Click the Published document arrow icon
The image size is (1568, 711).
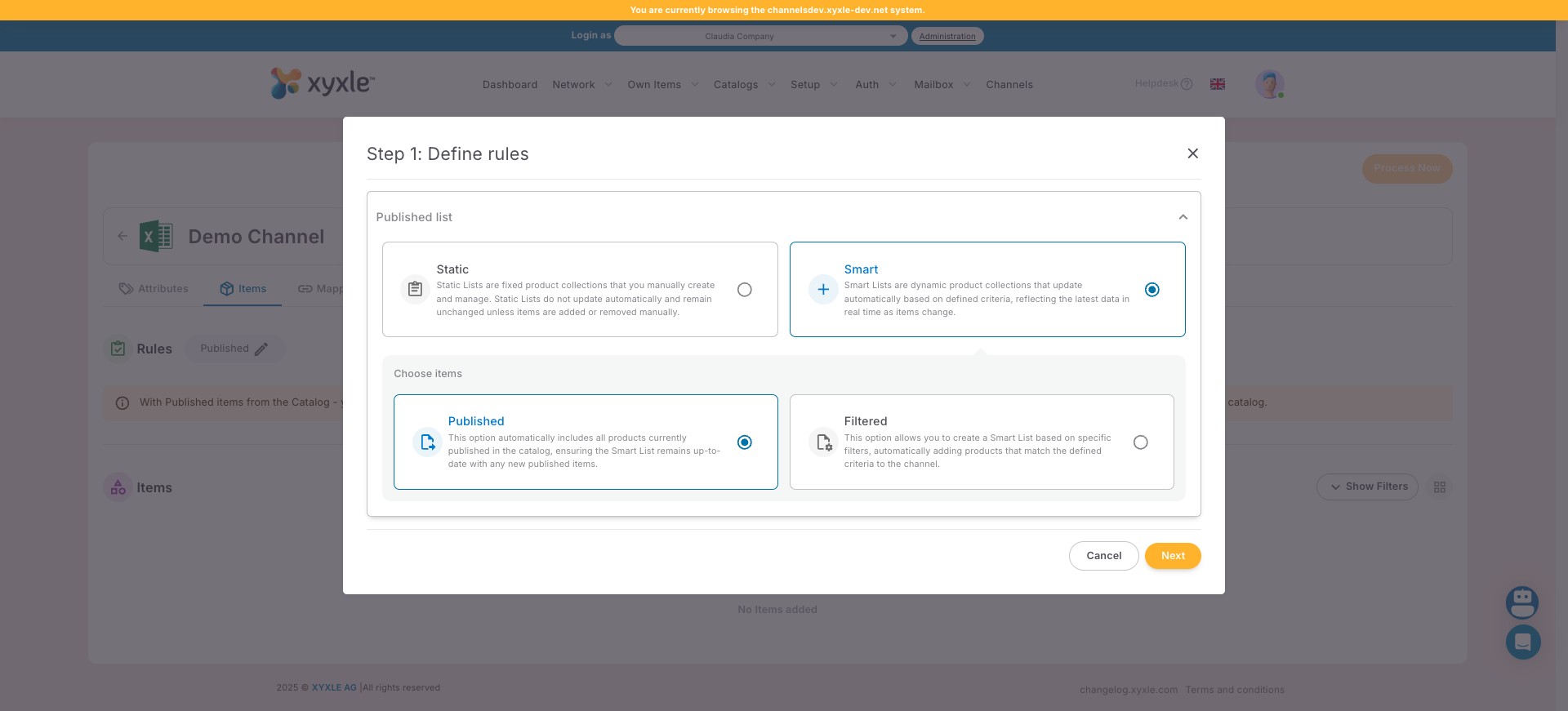pyautogui.click(x=427, y=442)
